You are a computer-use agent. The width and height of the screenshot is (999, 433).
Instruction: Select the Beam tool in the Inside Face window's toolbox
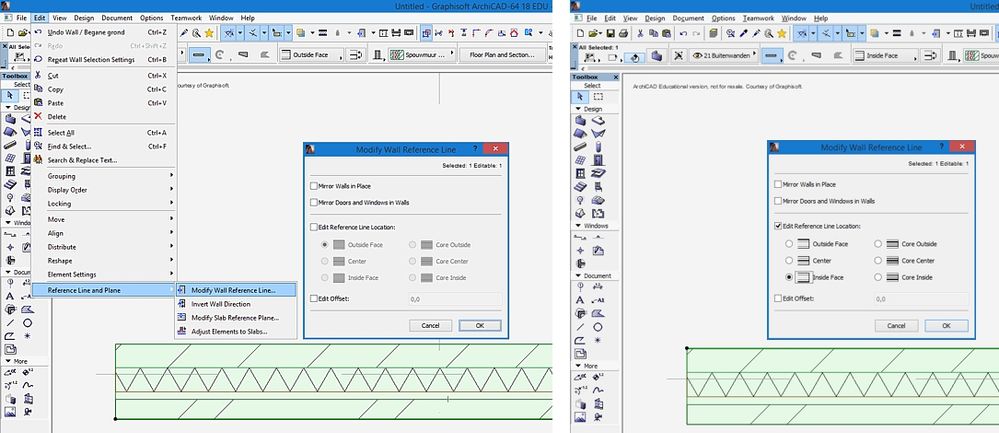point(580,146)
